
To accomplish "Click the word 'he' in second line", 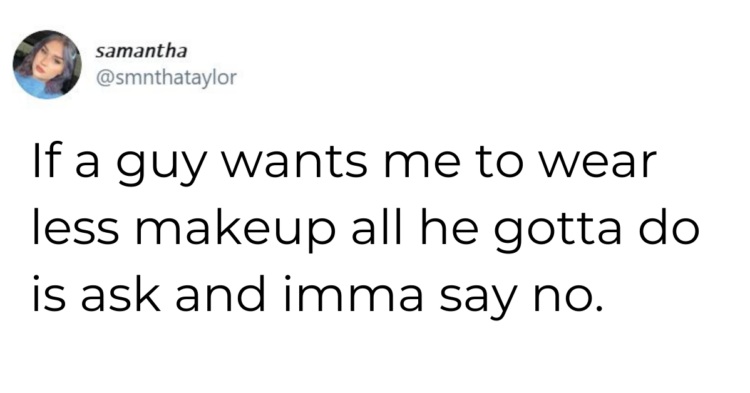I will (x=450, y=229).
